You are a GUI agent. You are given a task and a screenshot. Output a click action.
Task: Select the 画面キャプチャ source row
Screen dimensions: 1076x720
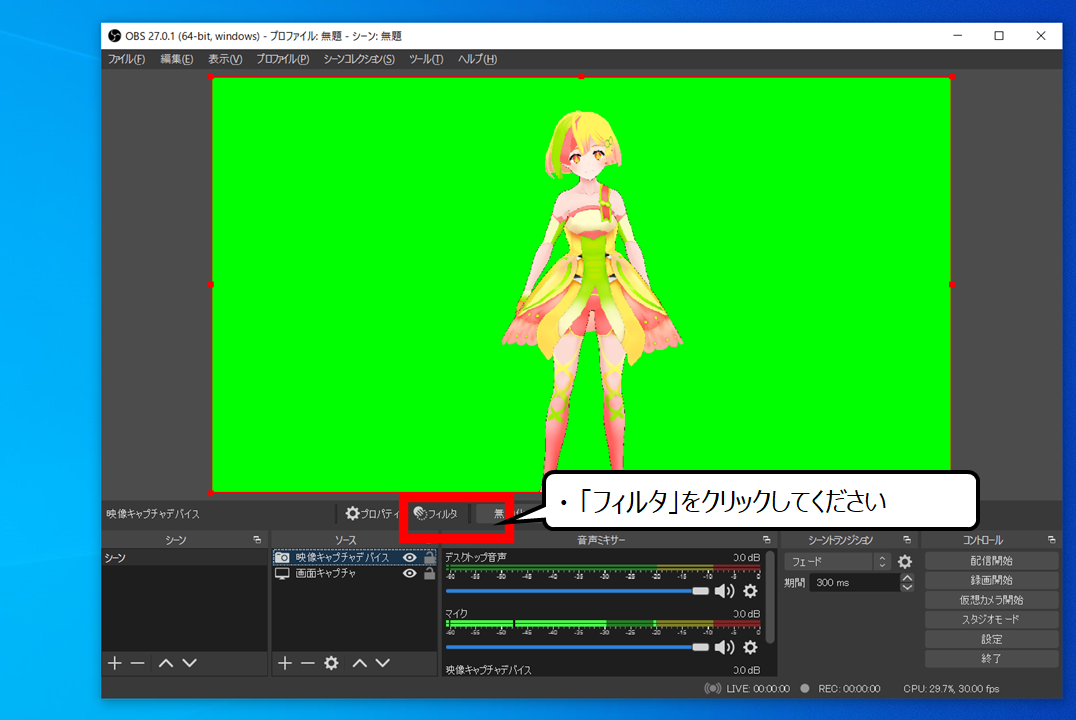click(354, 573)
